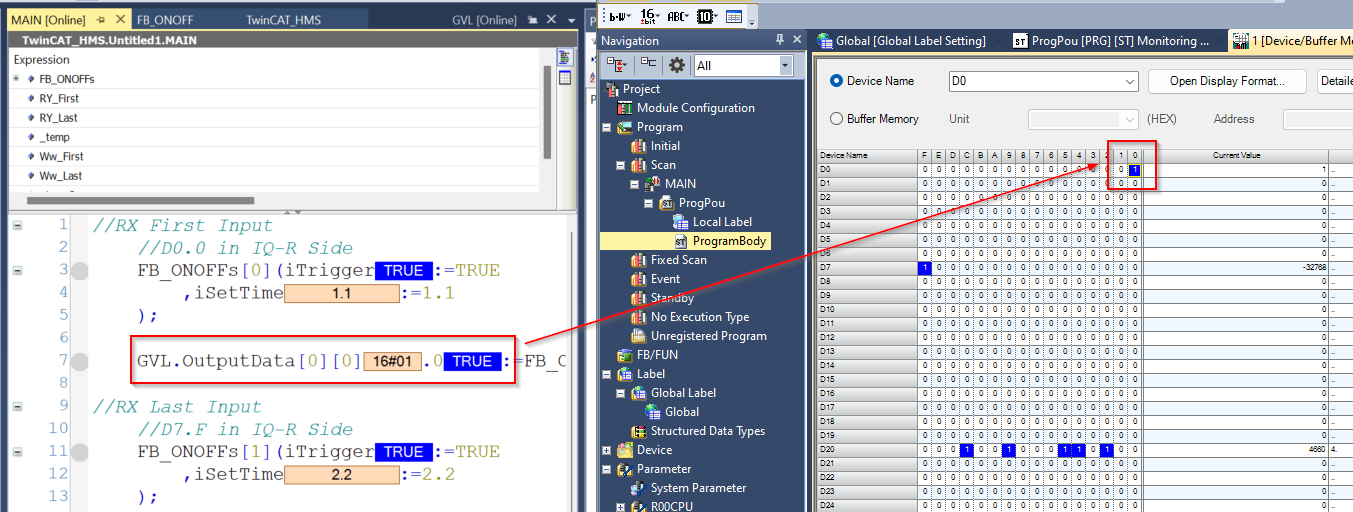Select ProgramBody in Navigation tree
The width and height of the screenshot is (1353, 512).
click(x=729, y=241)
